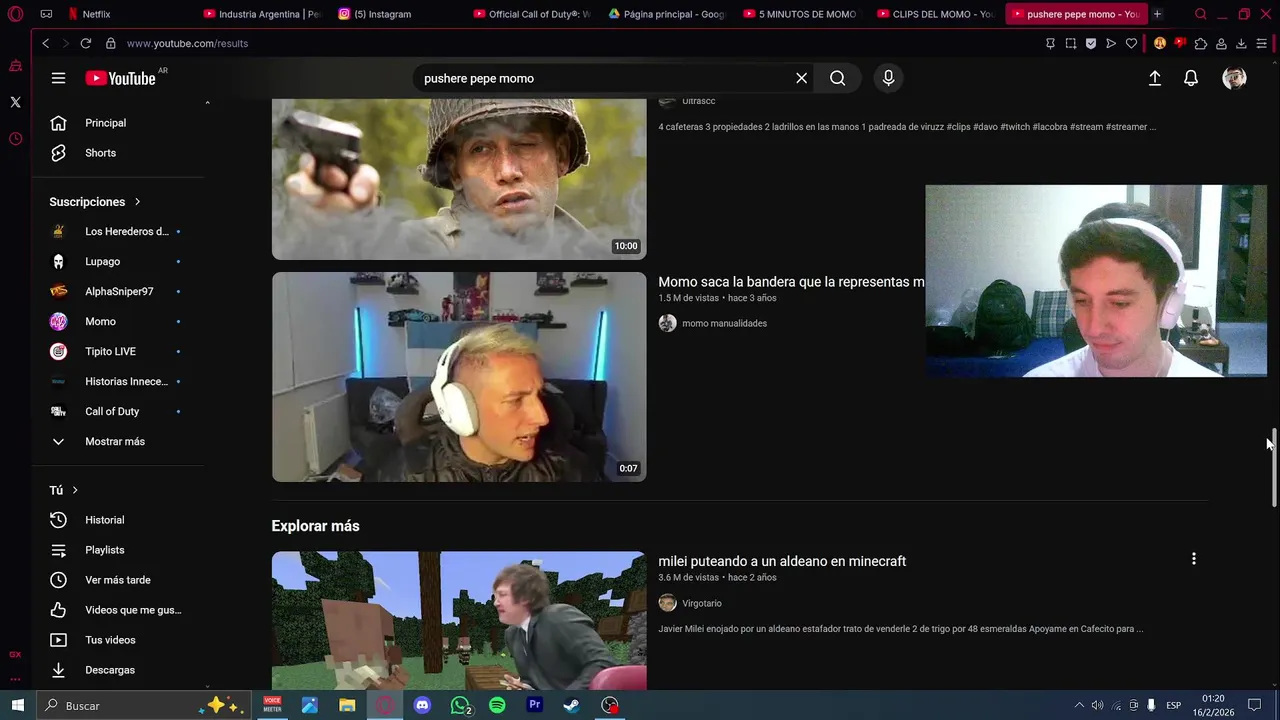Expand the 'Tú' section arrow
The height and width of the screenshot is (720, 1280).
point(74,490)
